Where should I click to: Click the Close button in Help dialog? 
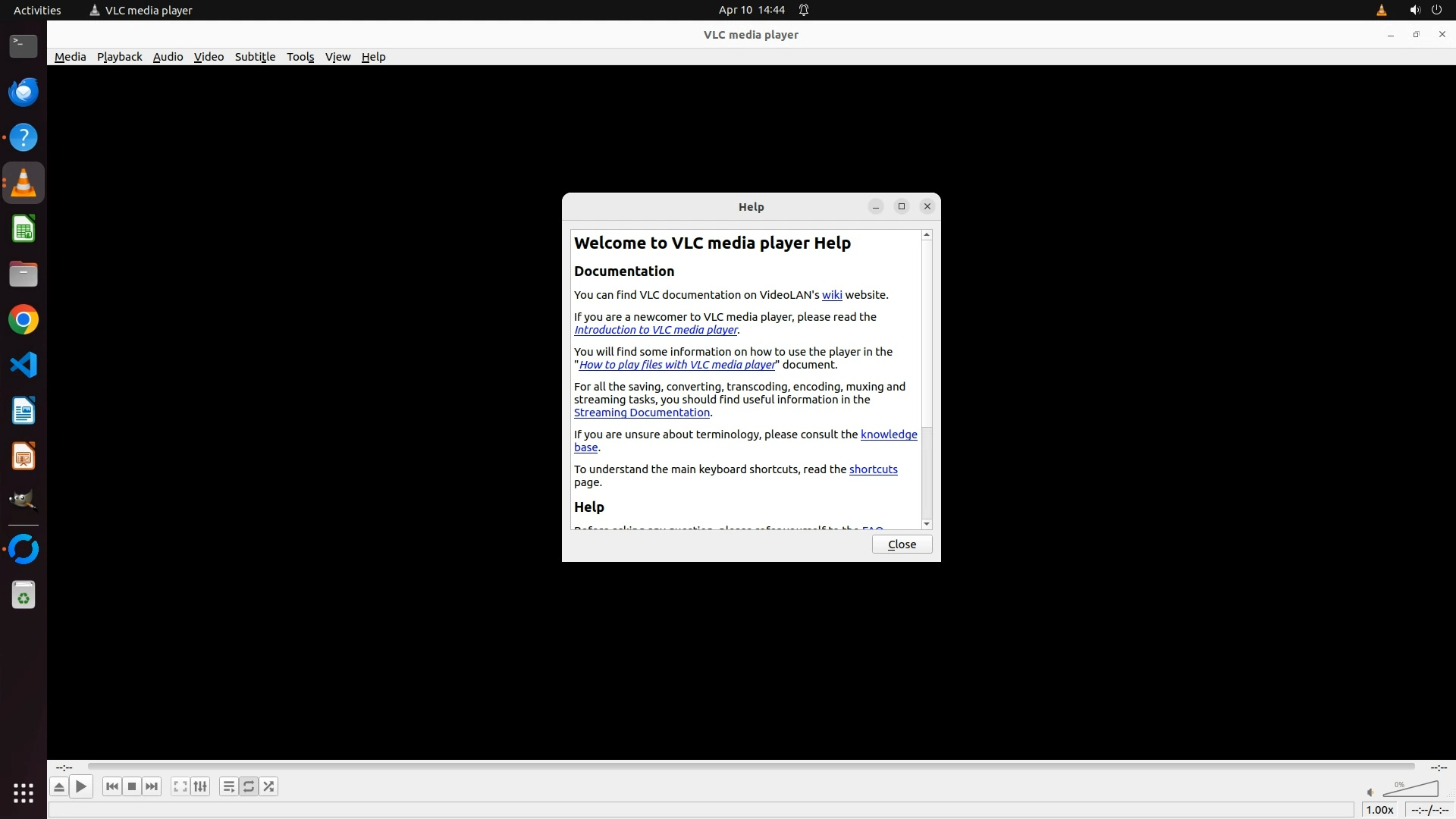pos(902,544)
